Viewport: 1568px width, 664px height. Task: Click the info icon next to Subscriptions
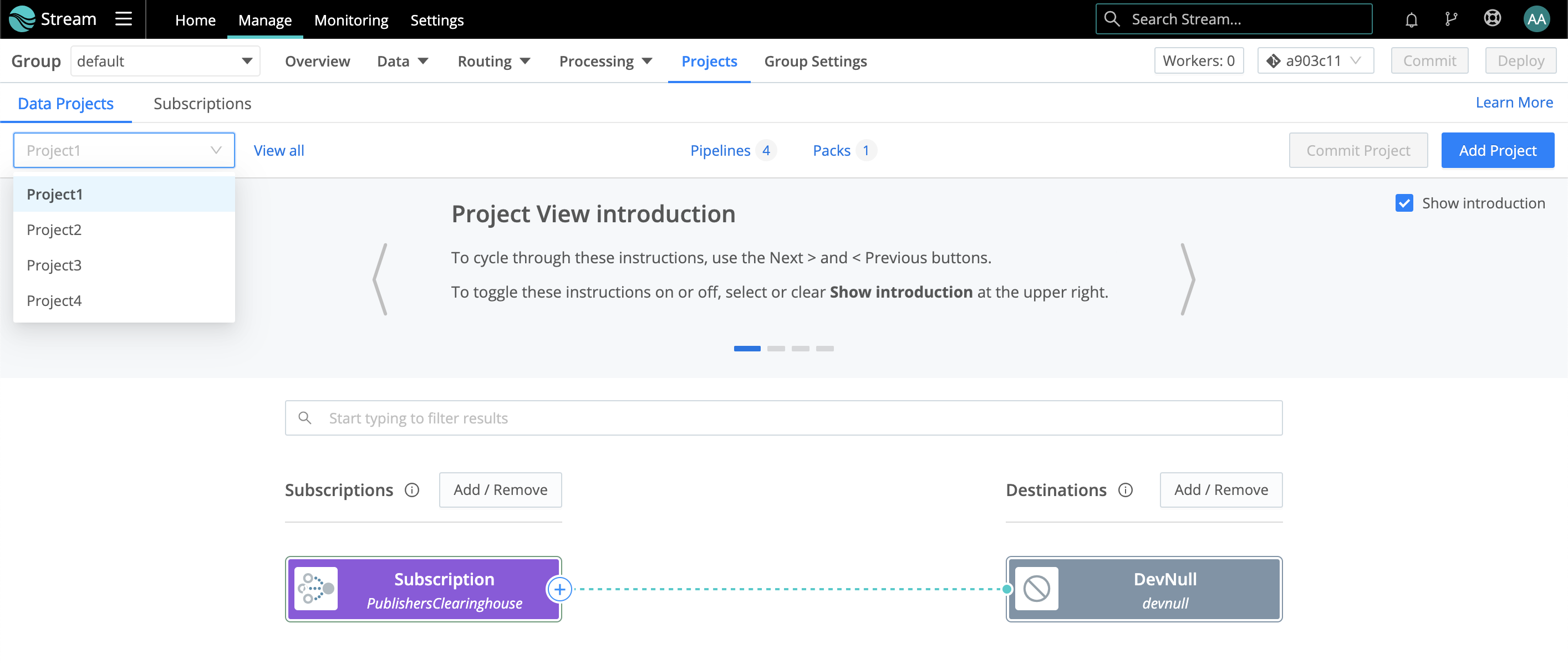(x=413, y=490)
